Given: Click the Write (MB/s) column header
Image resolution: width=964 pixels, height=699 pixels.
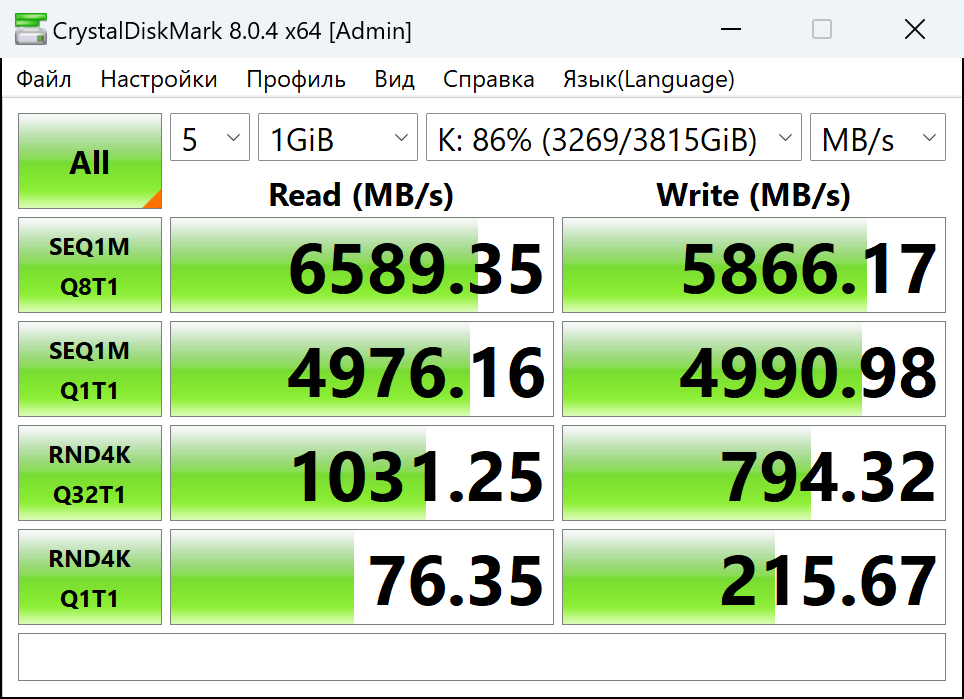Looking at the screenshot, I should tap(754, 195).
